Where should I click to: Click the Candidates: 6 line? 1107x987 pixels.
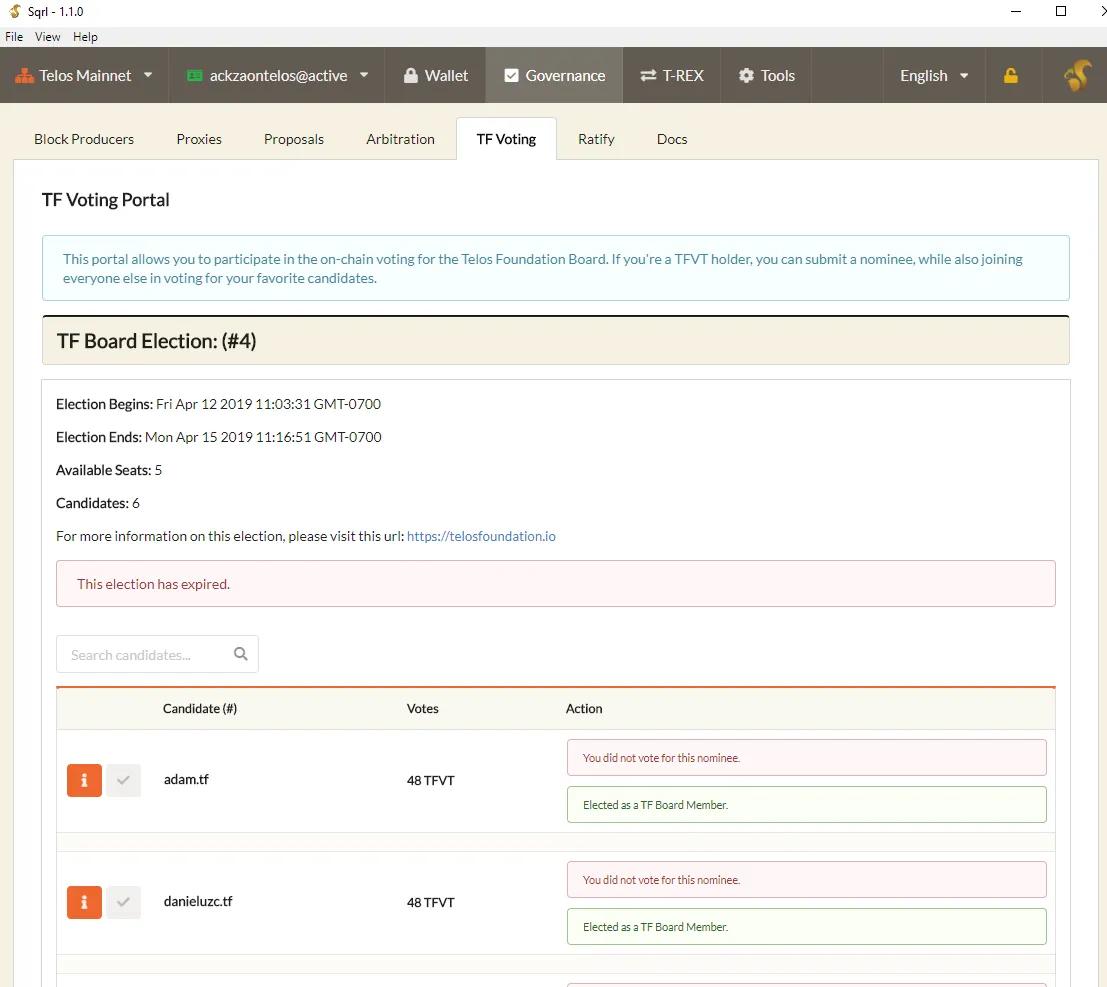coord(97,503)
